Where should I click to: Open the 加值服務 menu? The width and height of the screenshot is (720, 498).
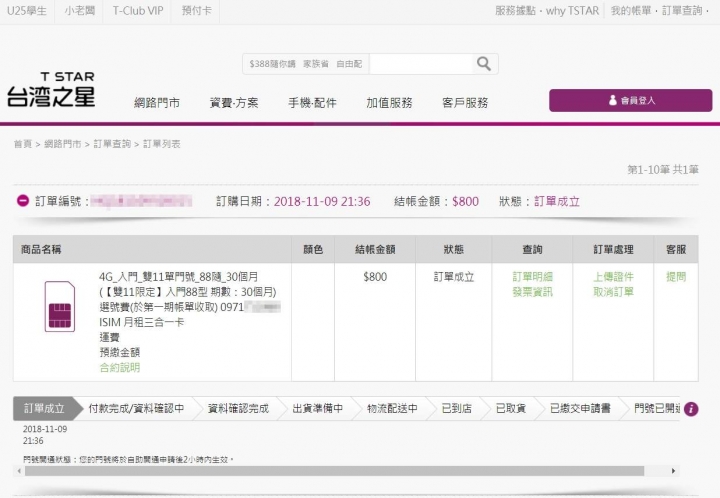[389, 103]
